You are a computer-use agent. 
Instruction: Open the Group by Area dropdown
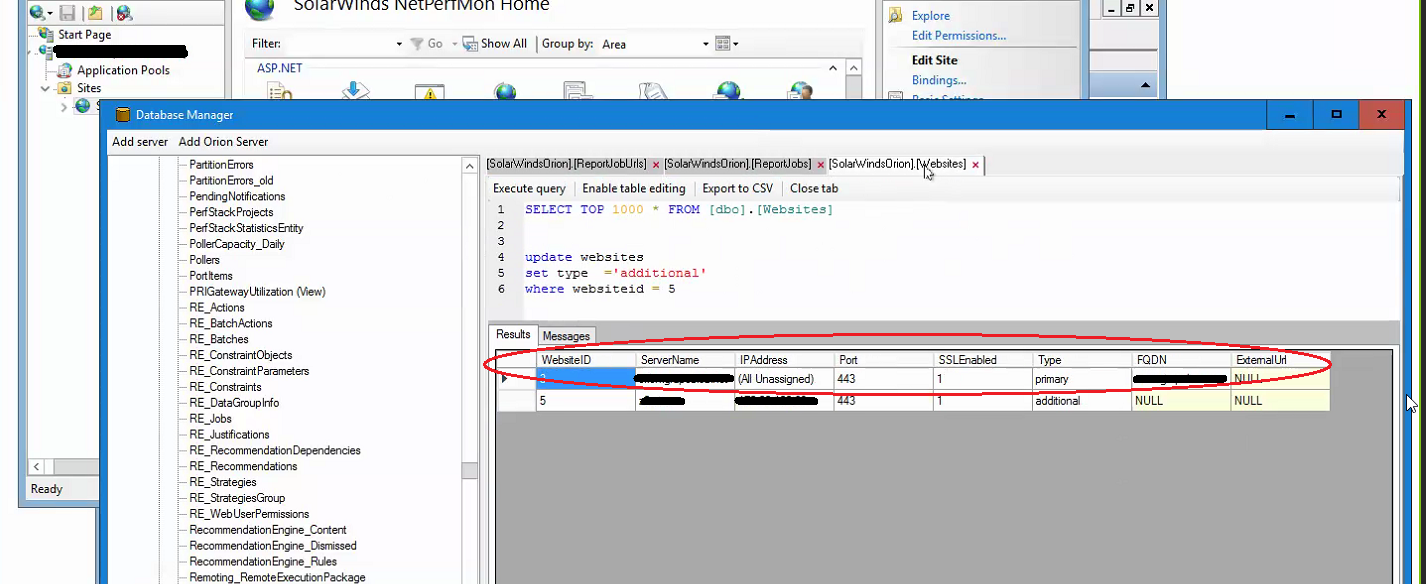click(x=707, y=43)
